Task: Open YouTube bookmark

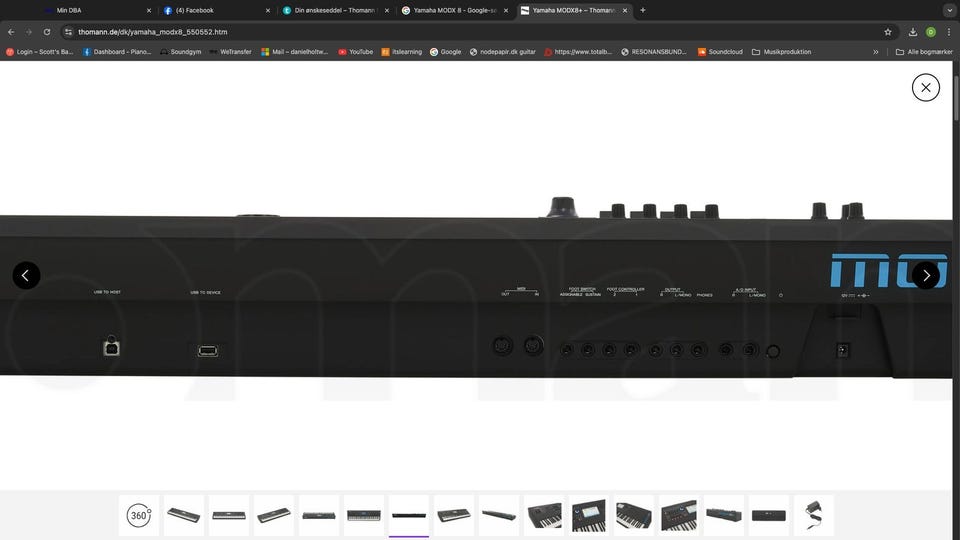Action: 355,52
